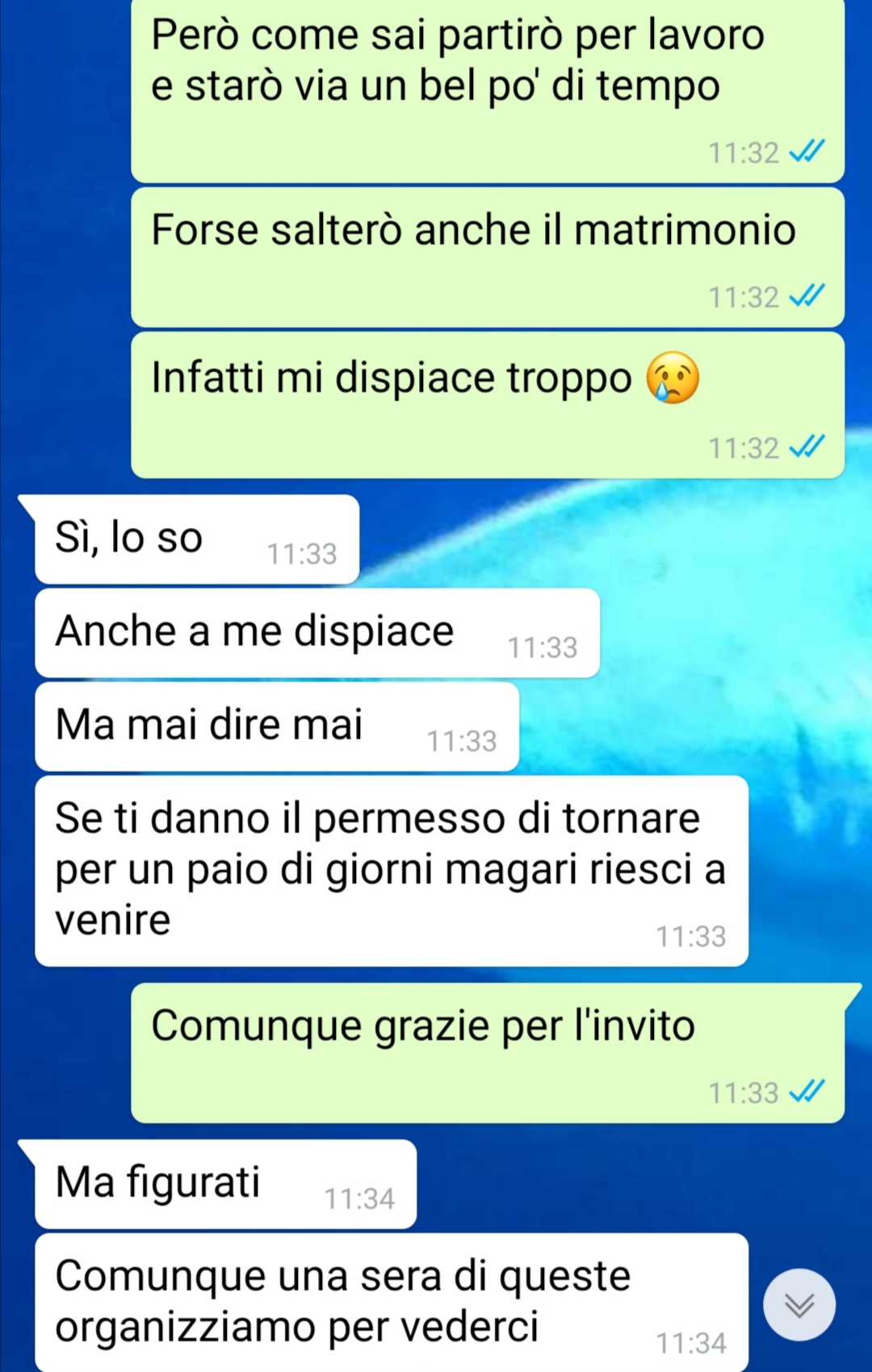Tap the 11:33 timestamp on 'Sì, lo so'

pyautogui.click(x=302, y=554)
